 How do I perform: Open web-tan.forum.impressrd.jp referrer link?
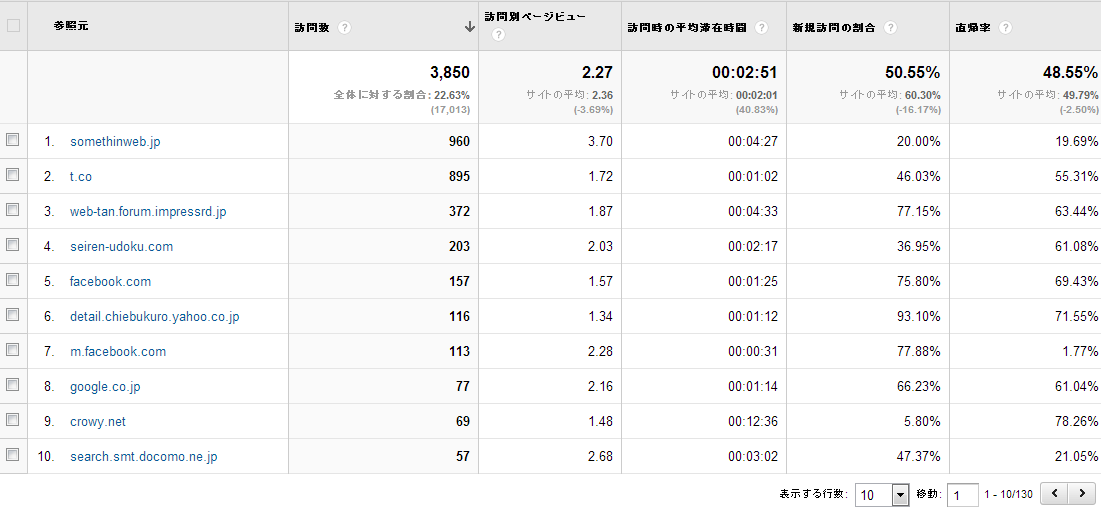148,212
